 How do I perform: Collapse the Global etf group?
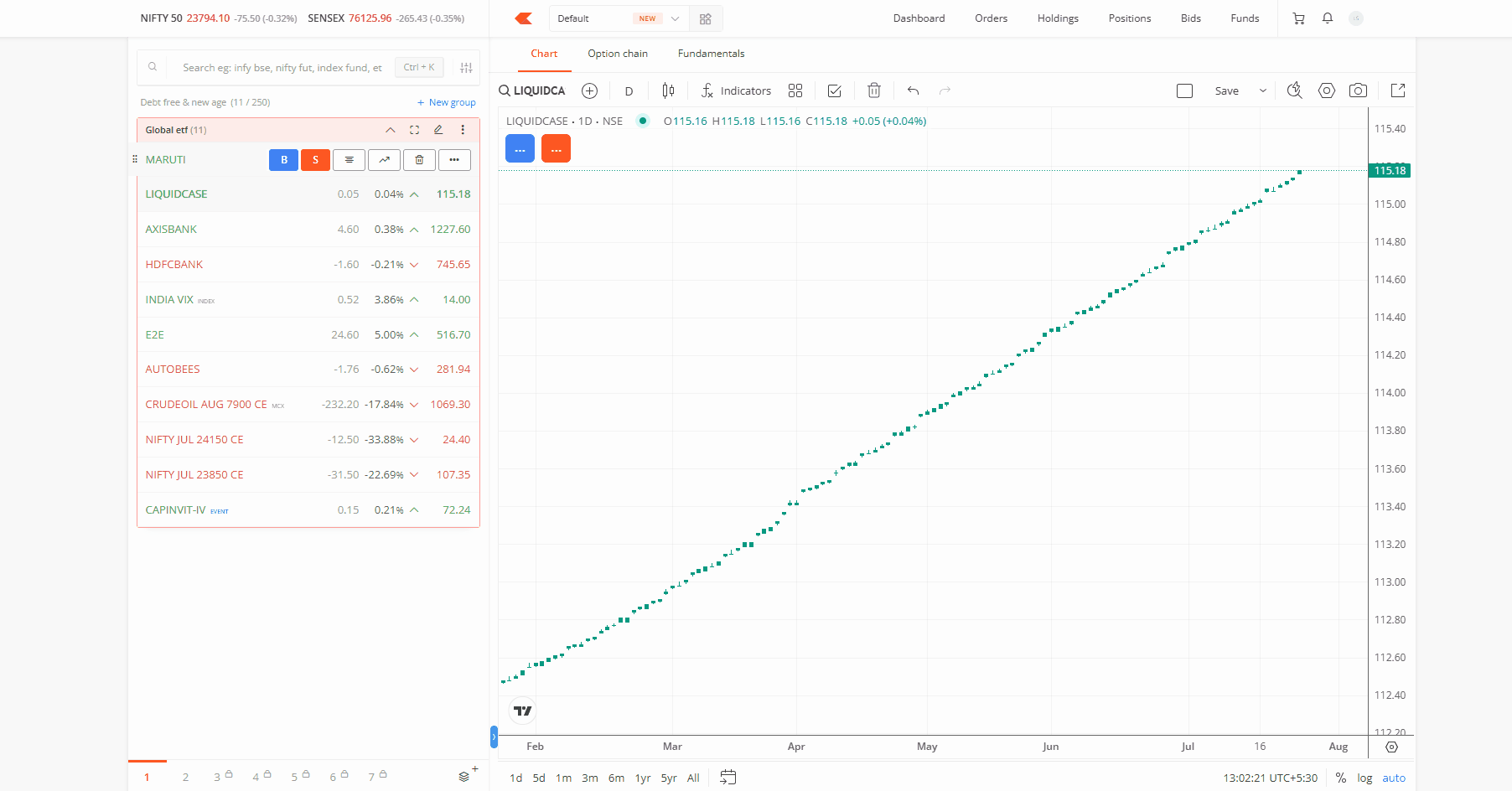(x=391, y=130)
